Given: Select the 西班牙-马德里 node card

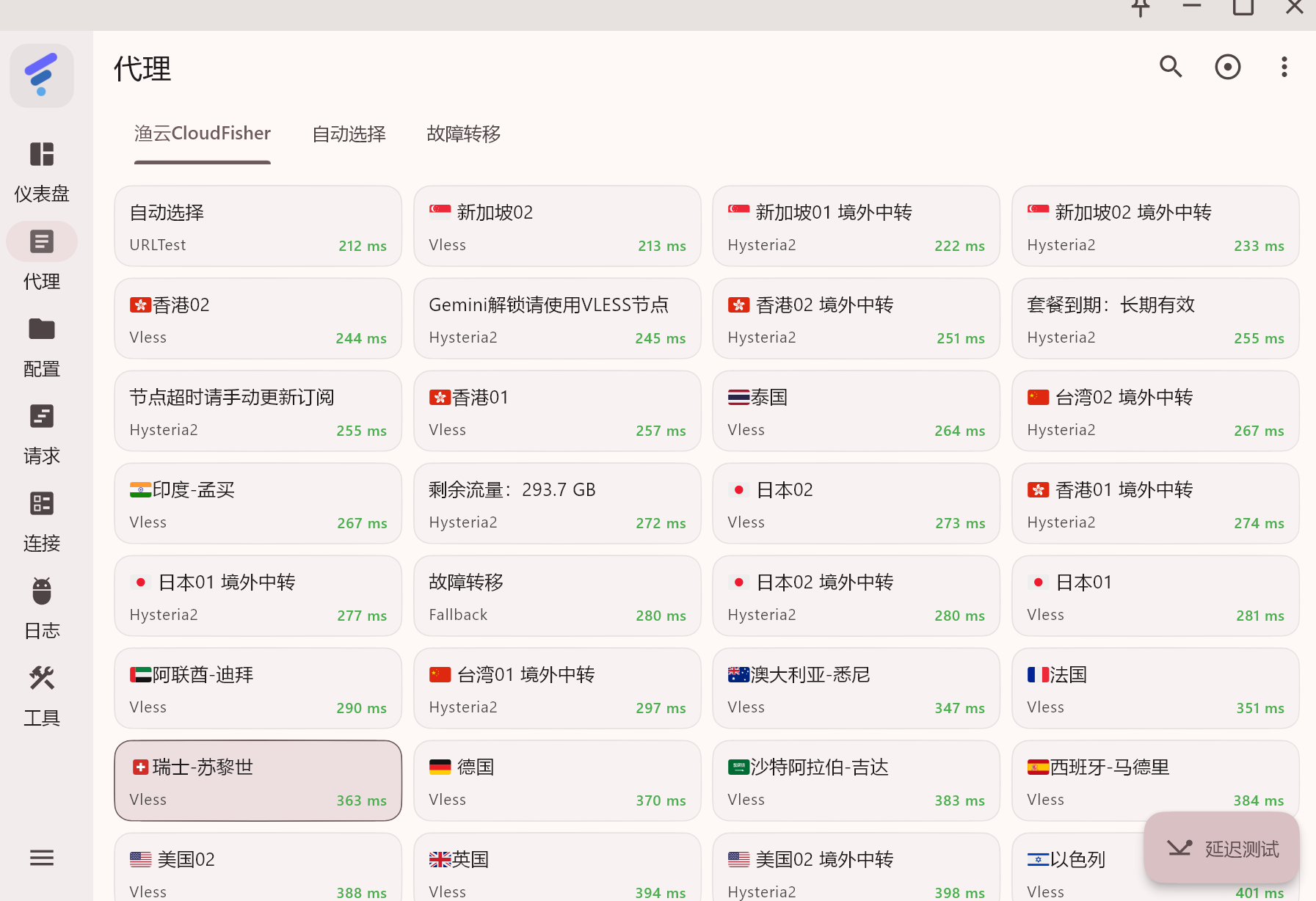Looking at the screenshot, I should (1155, 781).
